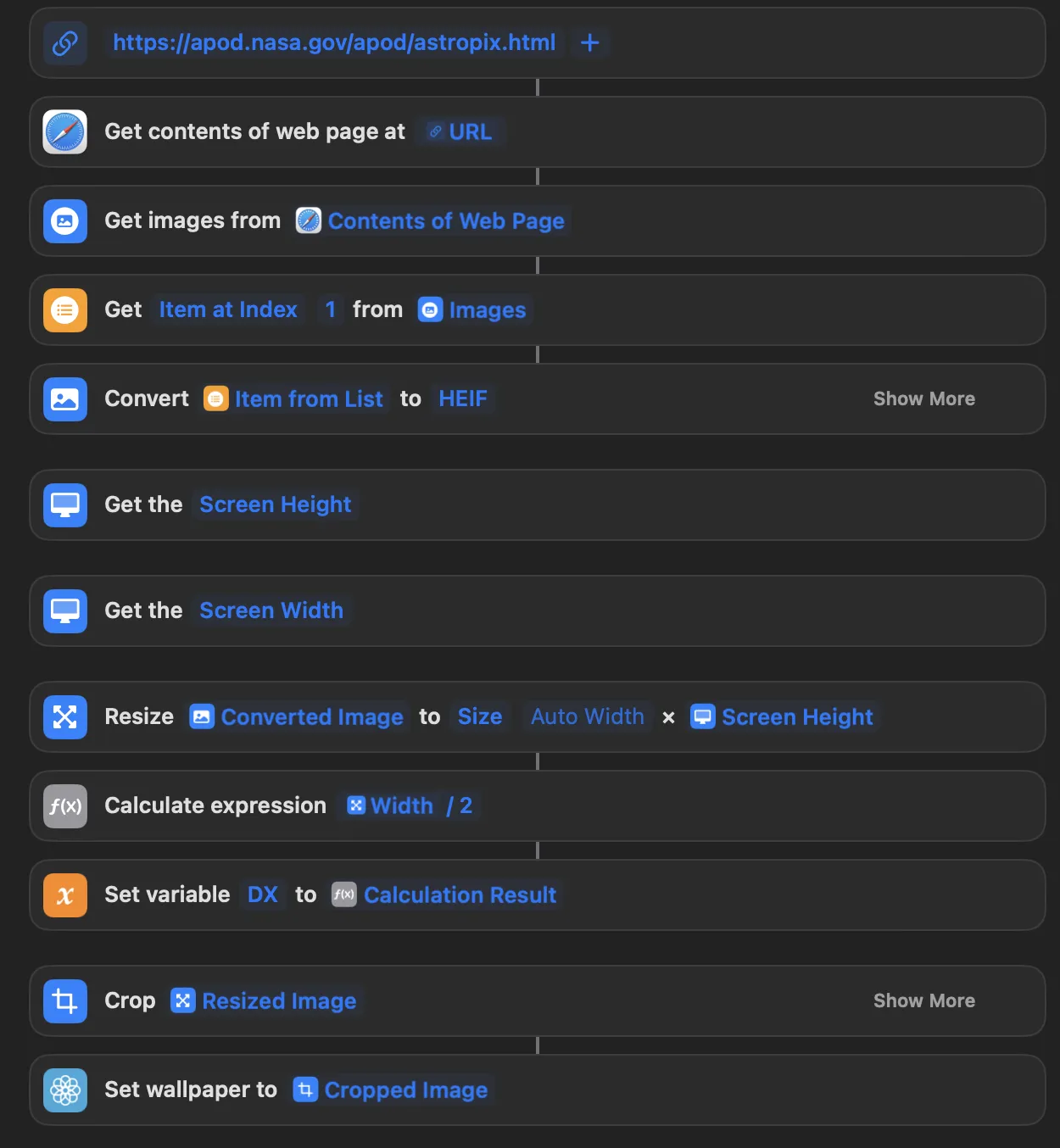Image resolution: width=1060 pixels, height=1148 pixels.
Task: Open the resize Size mode dropdown
Action: point(480,717)
